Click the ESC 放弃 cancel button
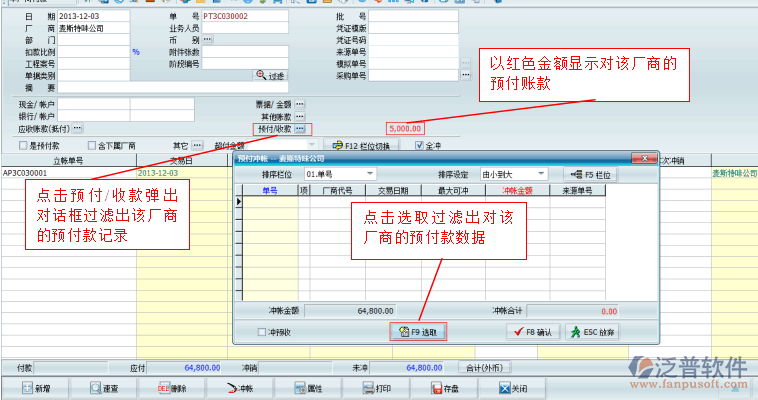This screenshot has width=758, height=400. tap(593, 332)
